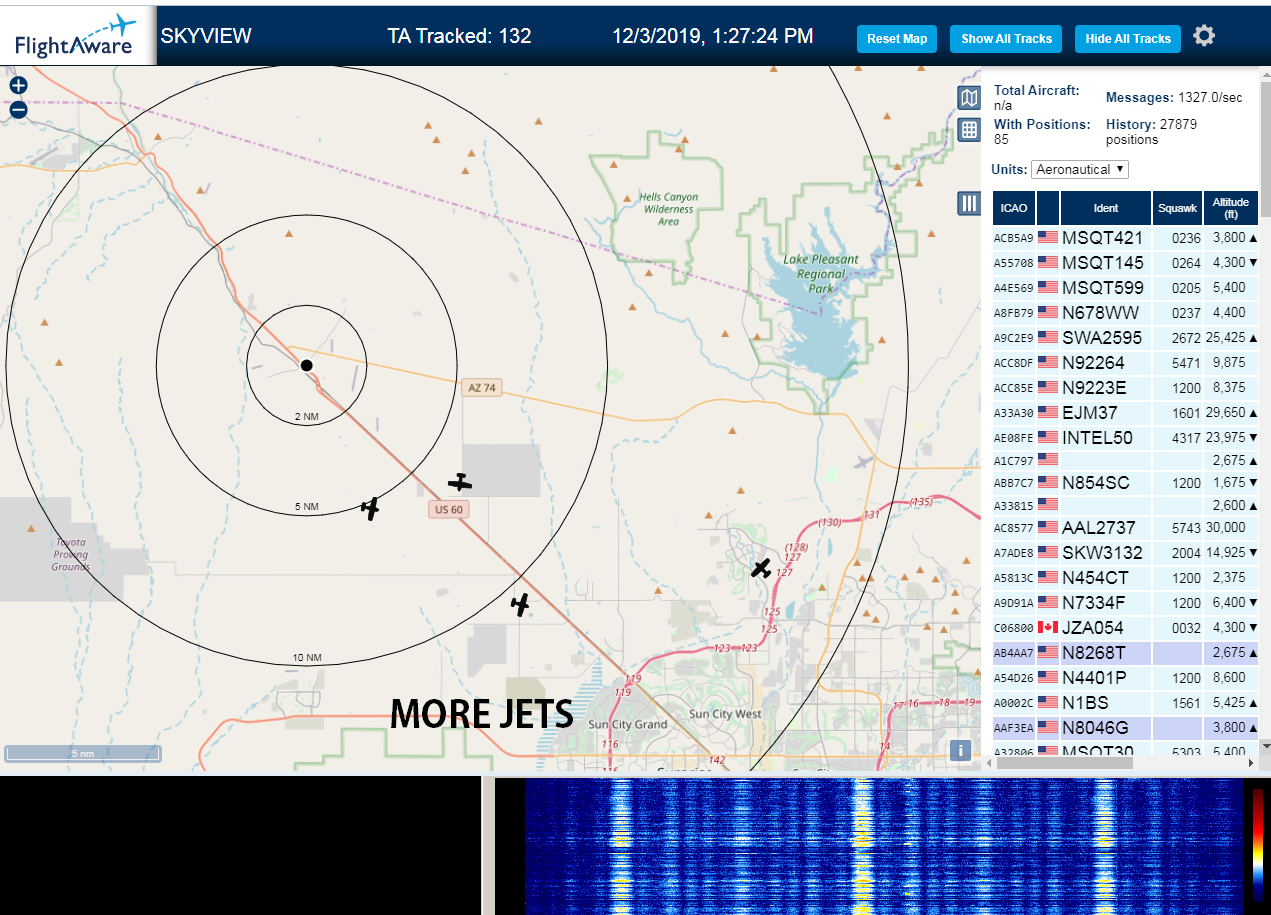Click Show All Tracks button
The height and width of the screenshot is (915, 1271).
click(1006, 39)
